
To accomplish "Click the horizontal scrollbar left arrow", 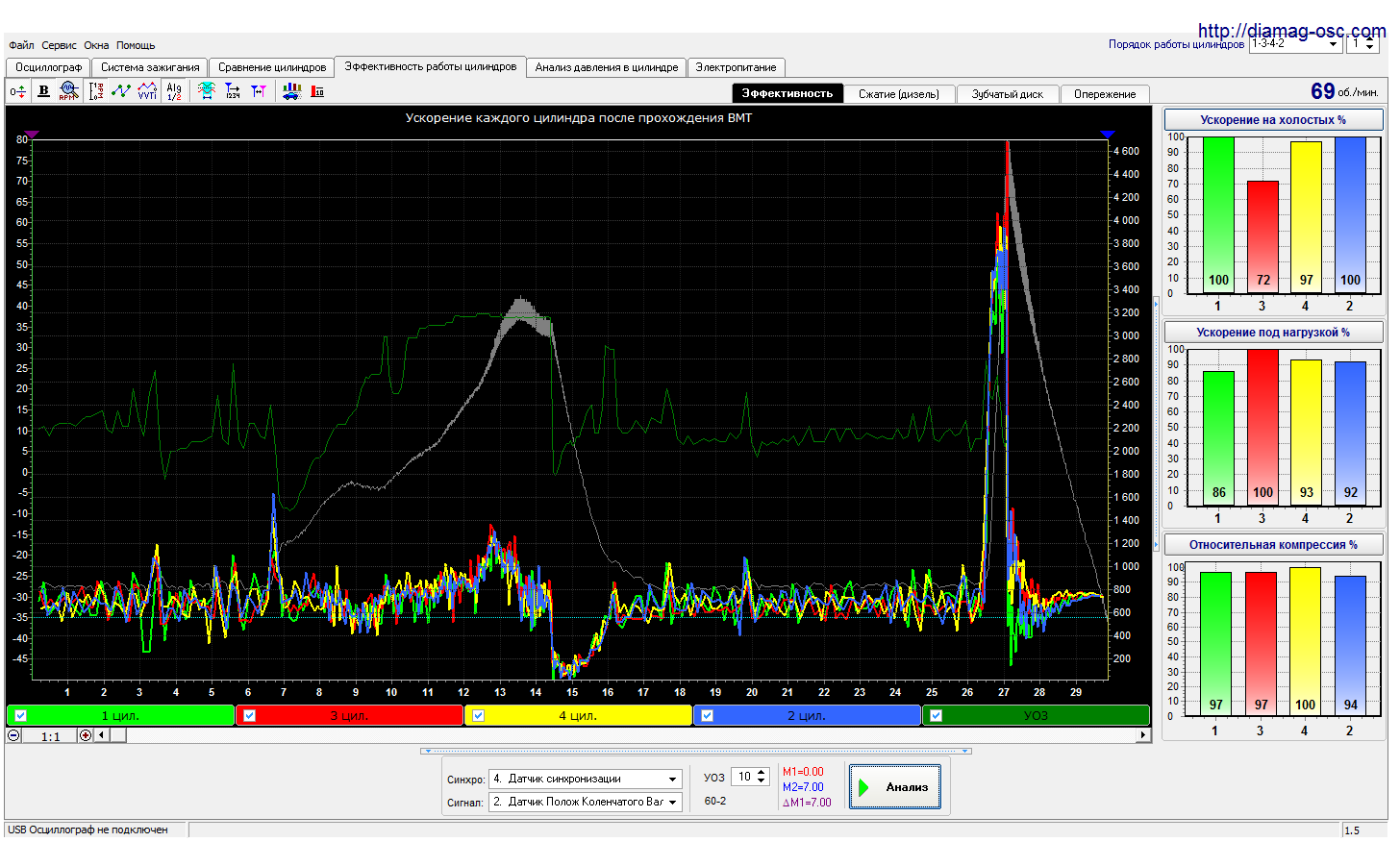I will click(102, 735).
